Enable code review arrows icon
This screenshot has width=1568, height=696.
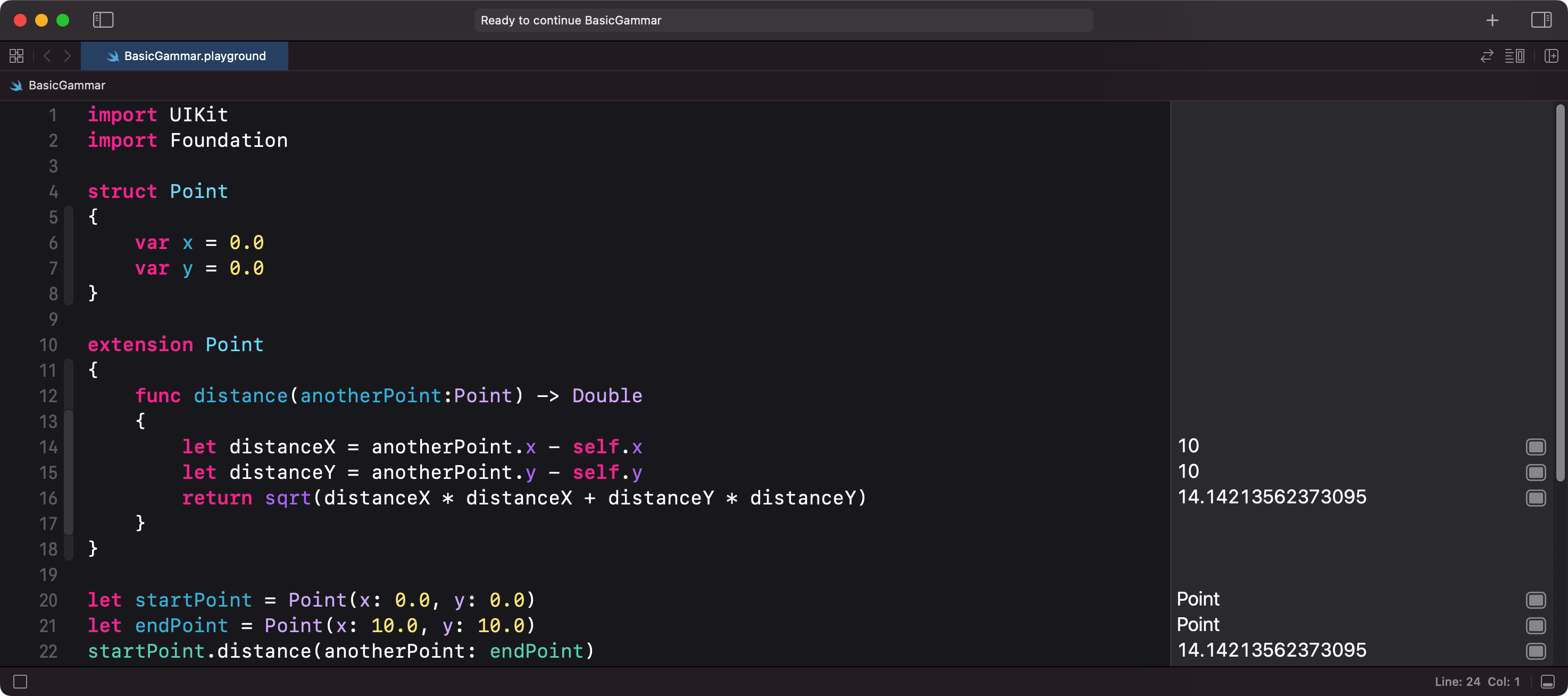(1487, 56)
